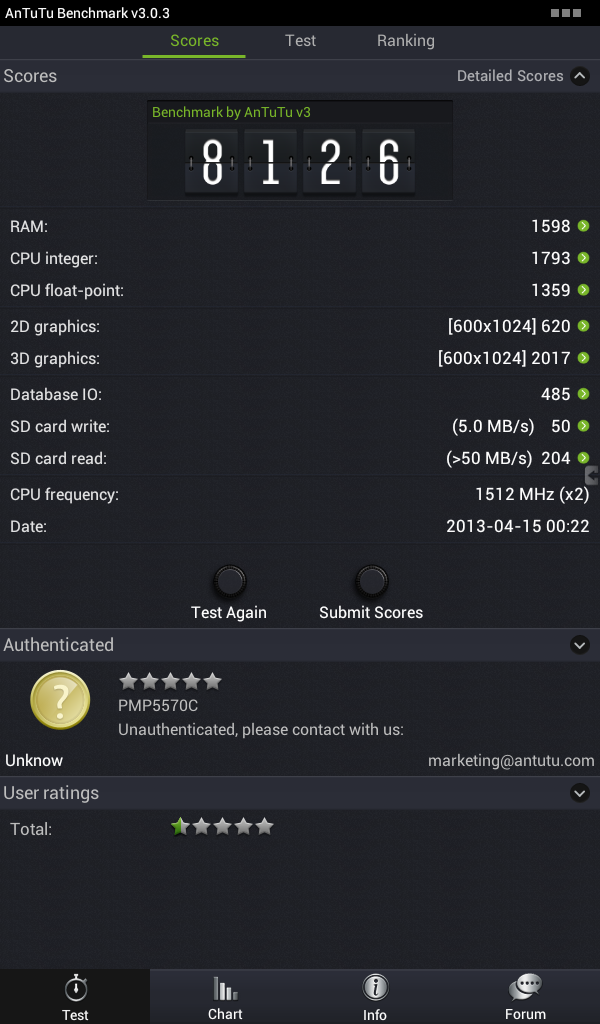This screenshot has height=1024, width=600.
Task: Open the overflow menu dots in title bar
Action: (x=565, y=13)
